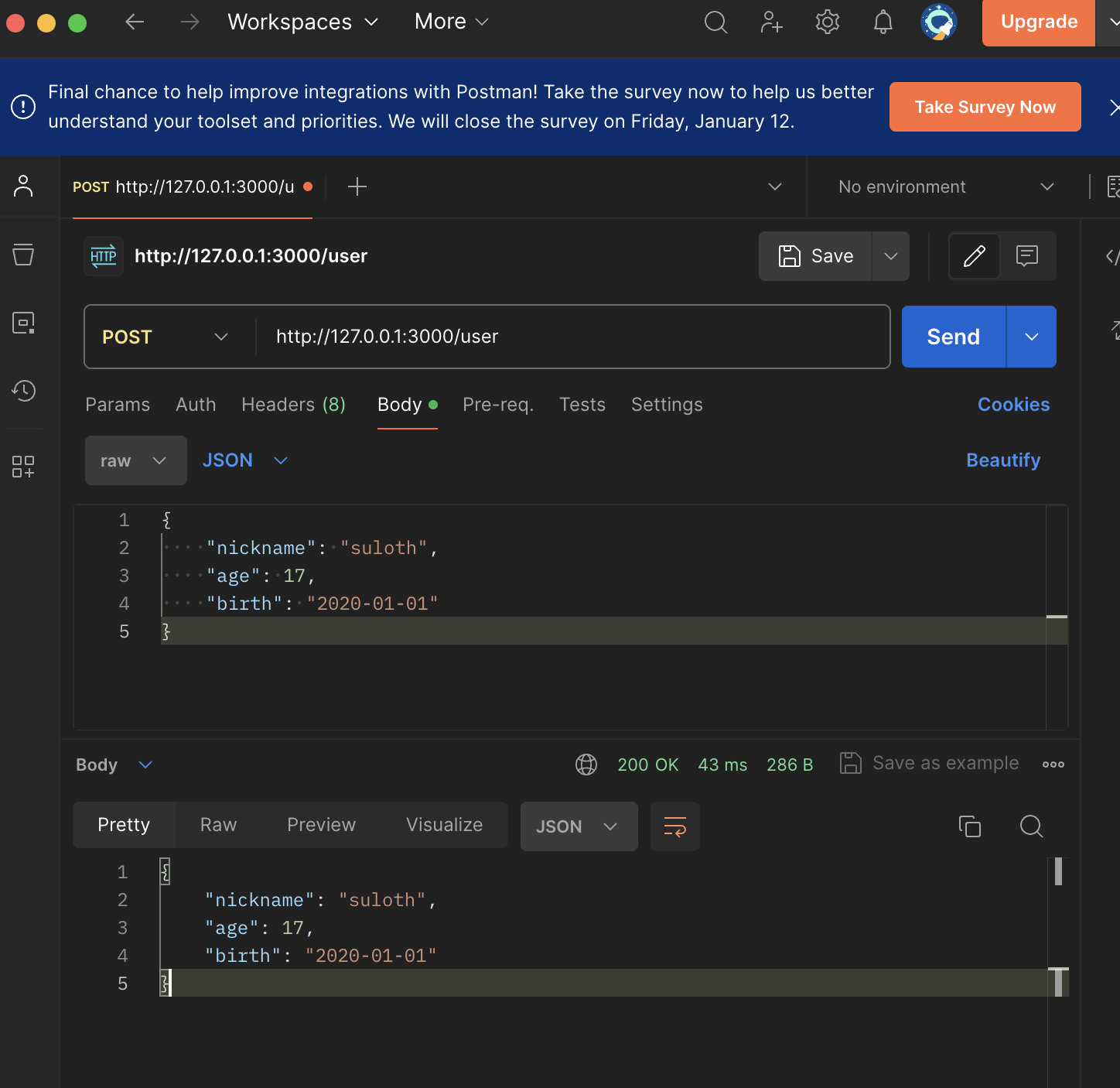Send the POST request
This screenshot has height=1088, width=1120.
(x=954, y=337)
